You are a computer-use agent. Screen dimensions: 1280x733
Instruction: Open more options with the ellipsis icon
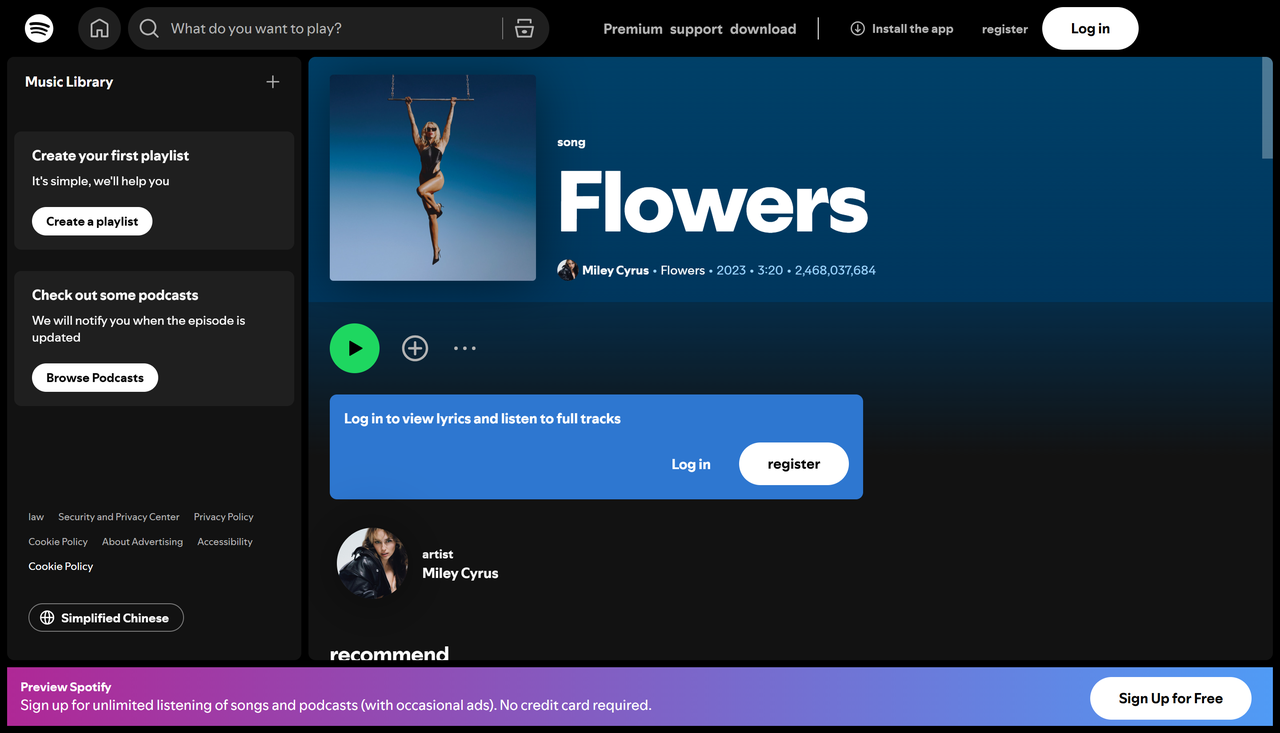464,348
